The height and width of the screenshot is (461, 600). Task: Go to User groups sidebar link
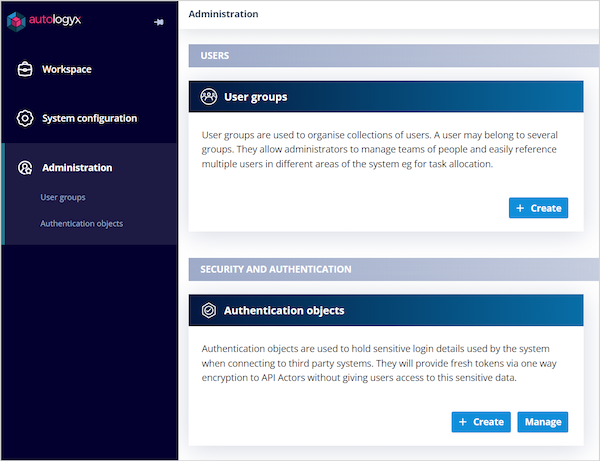coord(63,197)
